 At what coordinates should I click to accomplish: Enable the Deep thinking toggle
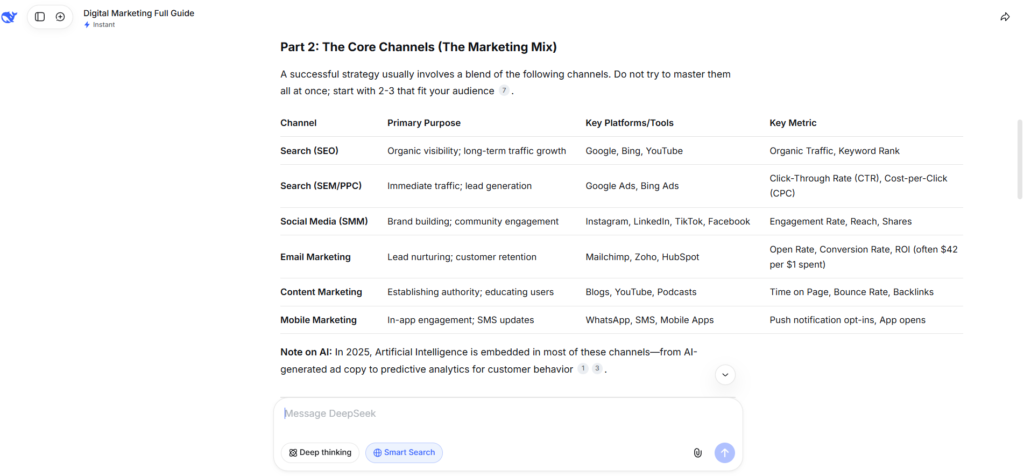point(320,453)
